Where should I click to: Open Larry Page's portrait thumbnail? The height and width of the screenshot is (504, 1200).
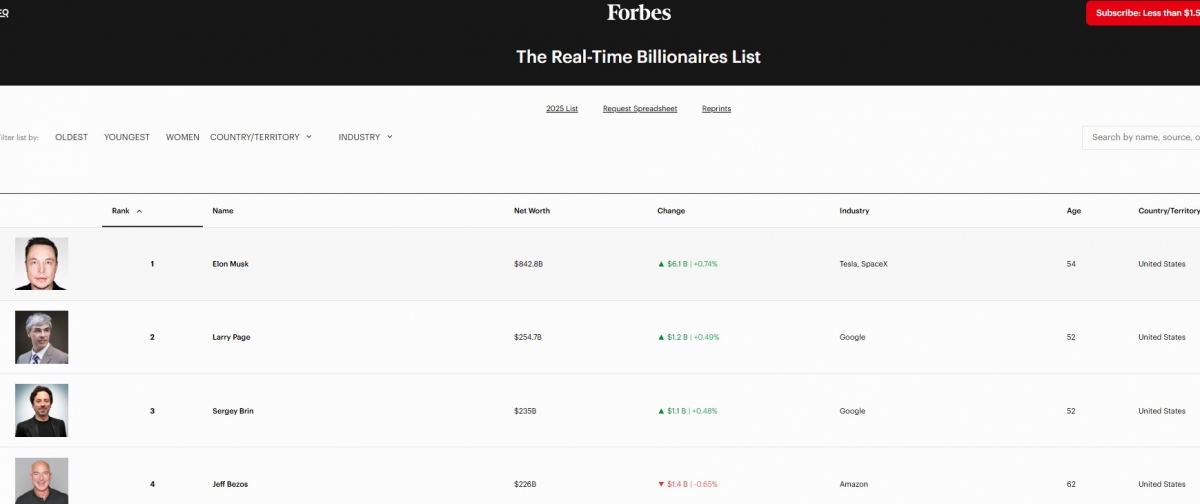click(42, 337)
